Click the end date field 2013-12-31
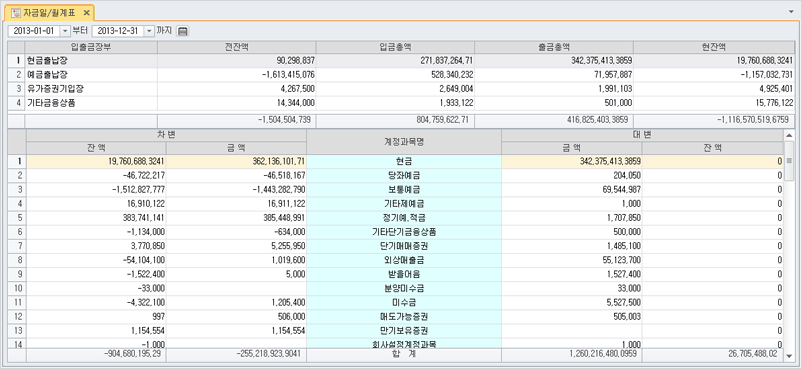Image resolution: width=802 pixels, height=369 pixels. (x=118, y=31)
